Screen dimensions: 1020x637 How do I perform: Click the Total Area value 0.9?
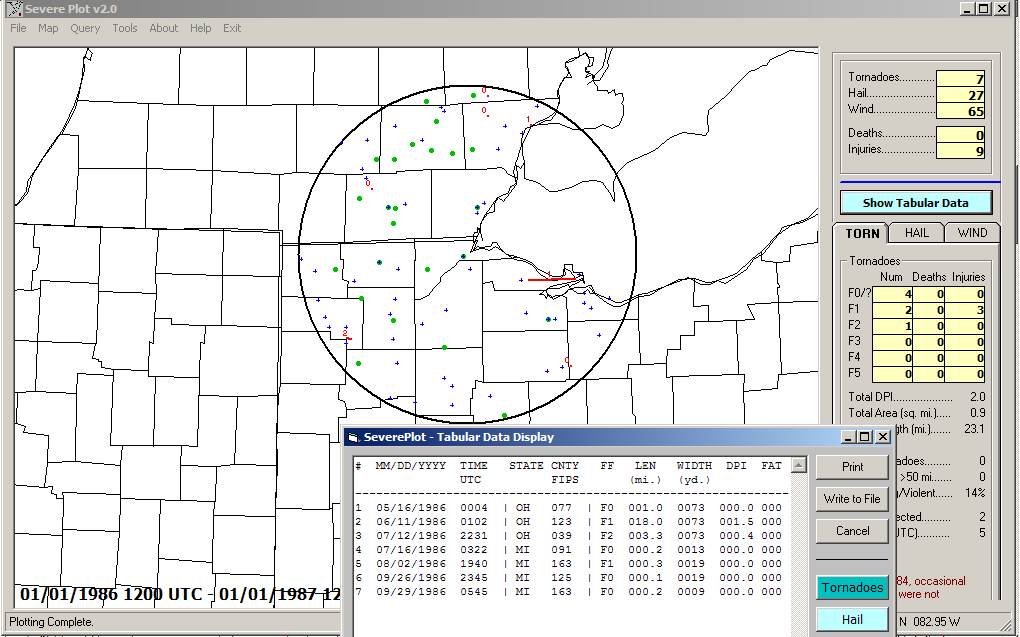(978, 413)
